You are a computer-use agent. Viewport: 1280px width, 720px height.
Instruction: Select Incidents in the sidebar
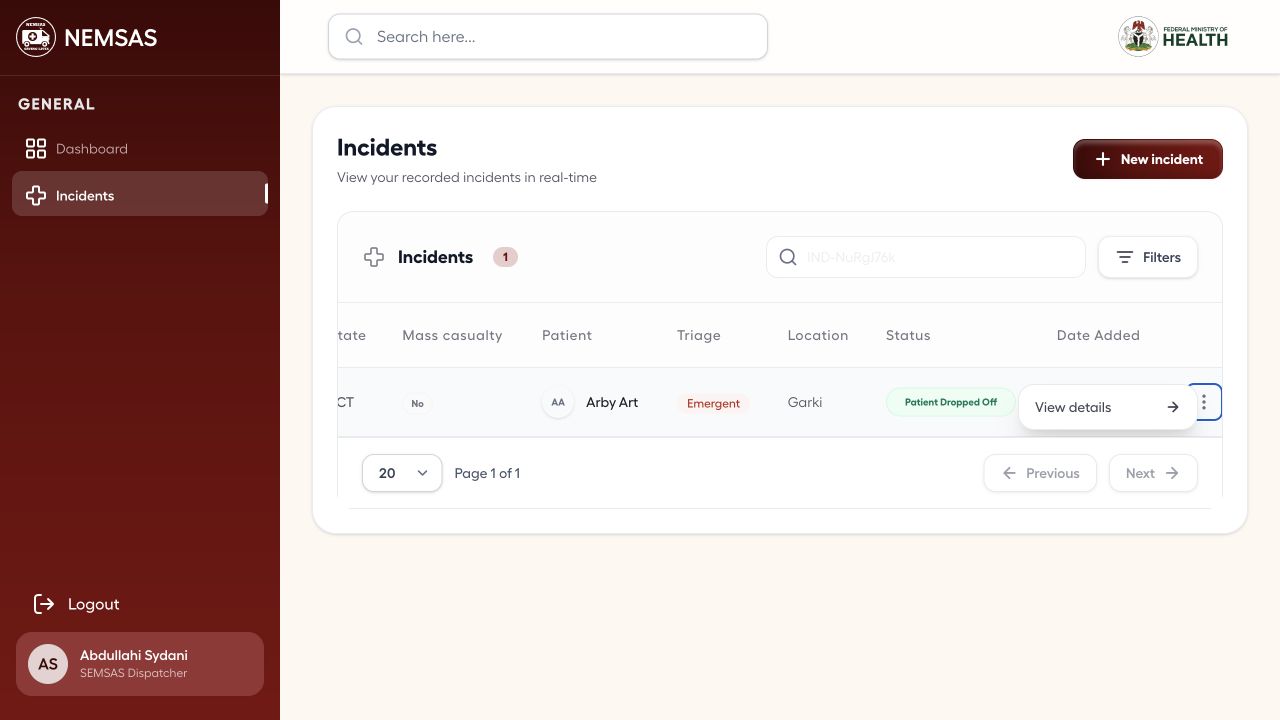[140, 194]
